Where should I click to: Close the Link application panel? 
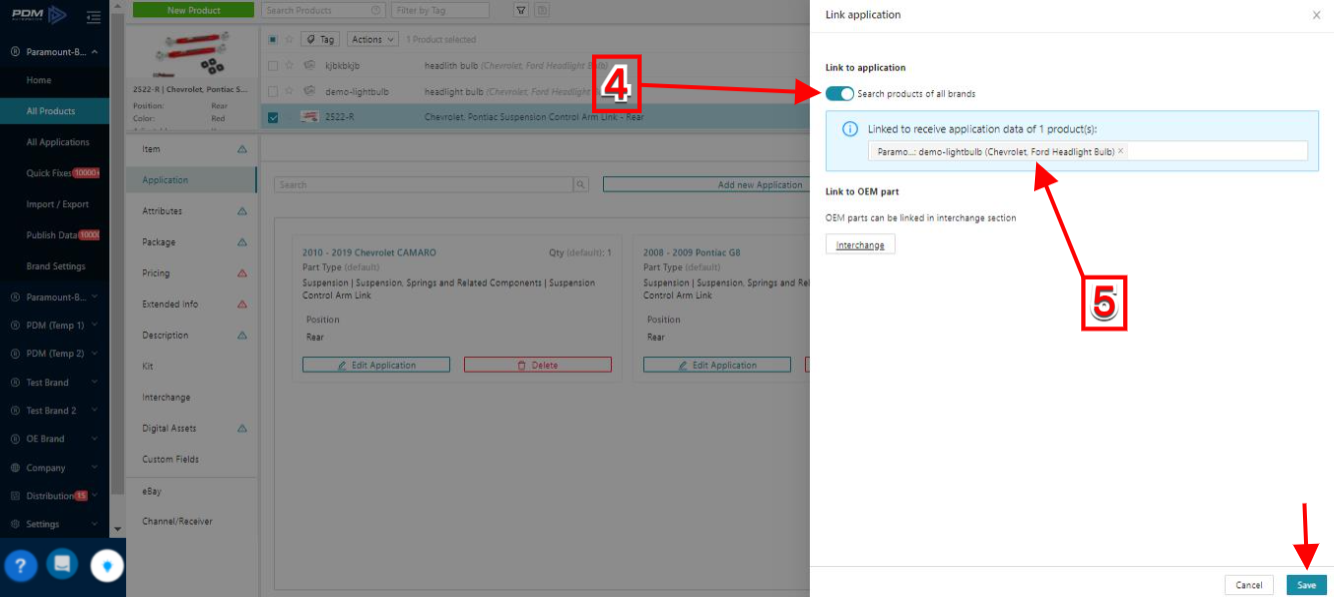[1316, 15]
